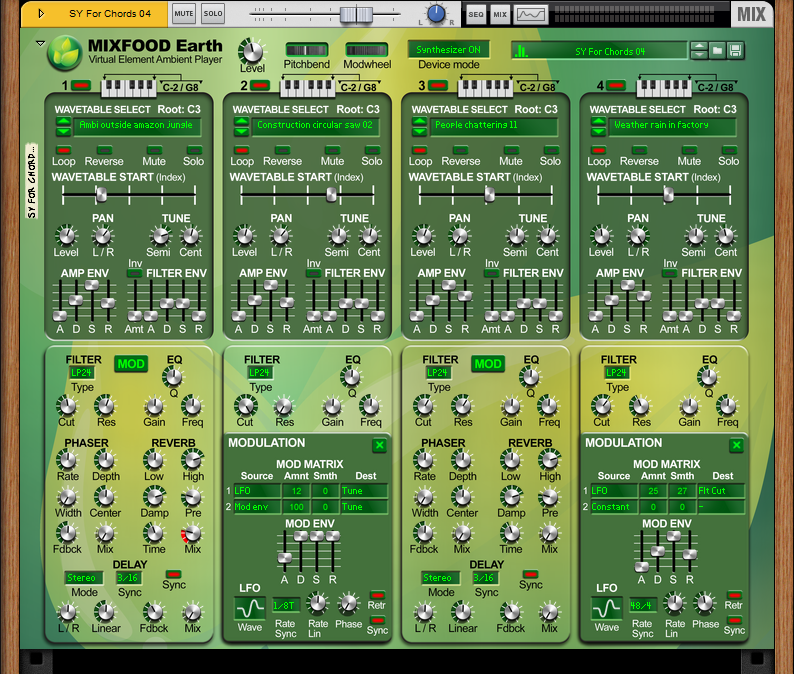The image size is (794, 674).
Task: Close the layer 4 Modulation panel
Action: pos(737,445)
